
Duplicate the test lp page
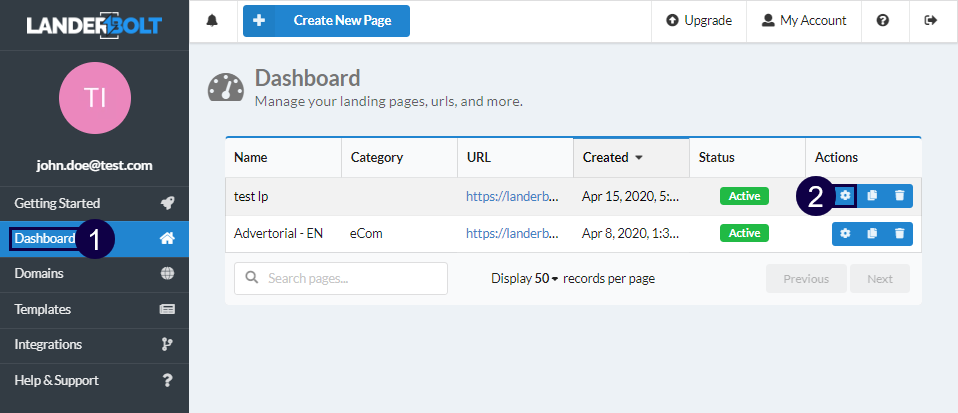tap(872, 196)
